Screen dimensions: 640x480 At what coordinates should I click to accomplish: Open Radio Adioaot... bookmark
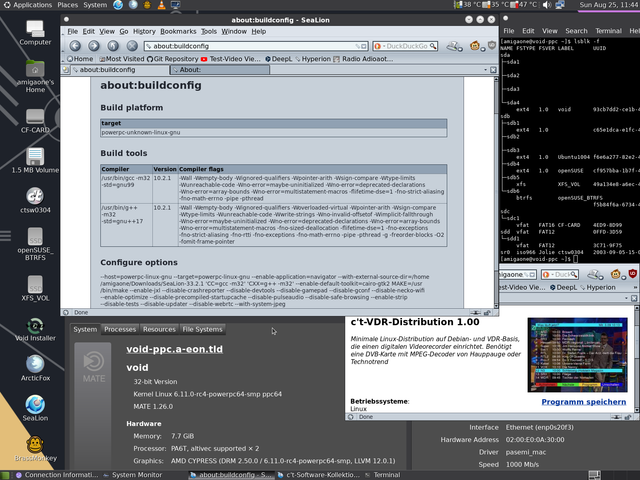363,59
